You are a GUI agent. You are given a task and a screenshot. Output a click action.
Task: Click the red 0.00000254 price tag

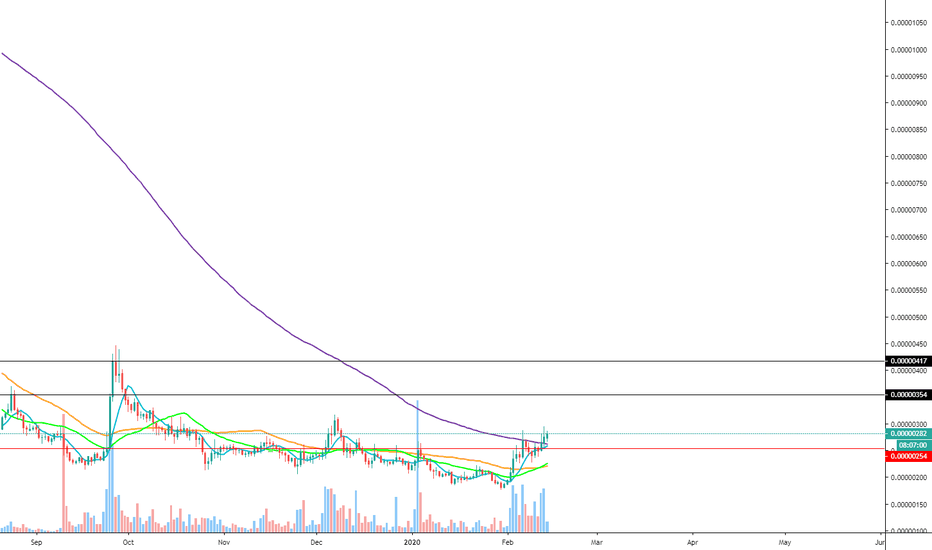(x=908, y=457)
